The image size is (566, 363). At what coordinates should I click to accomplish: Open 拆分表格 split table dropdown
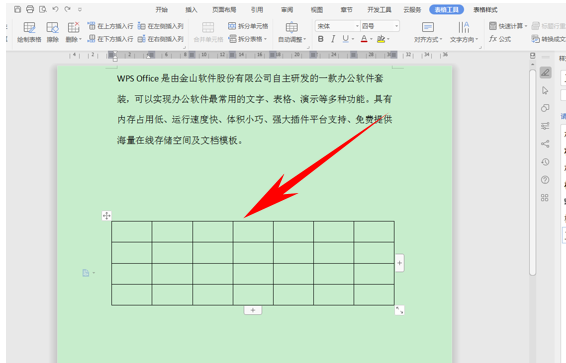coord(248,39)
